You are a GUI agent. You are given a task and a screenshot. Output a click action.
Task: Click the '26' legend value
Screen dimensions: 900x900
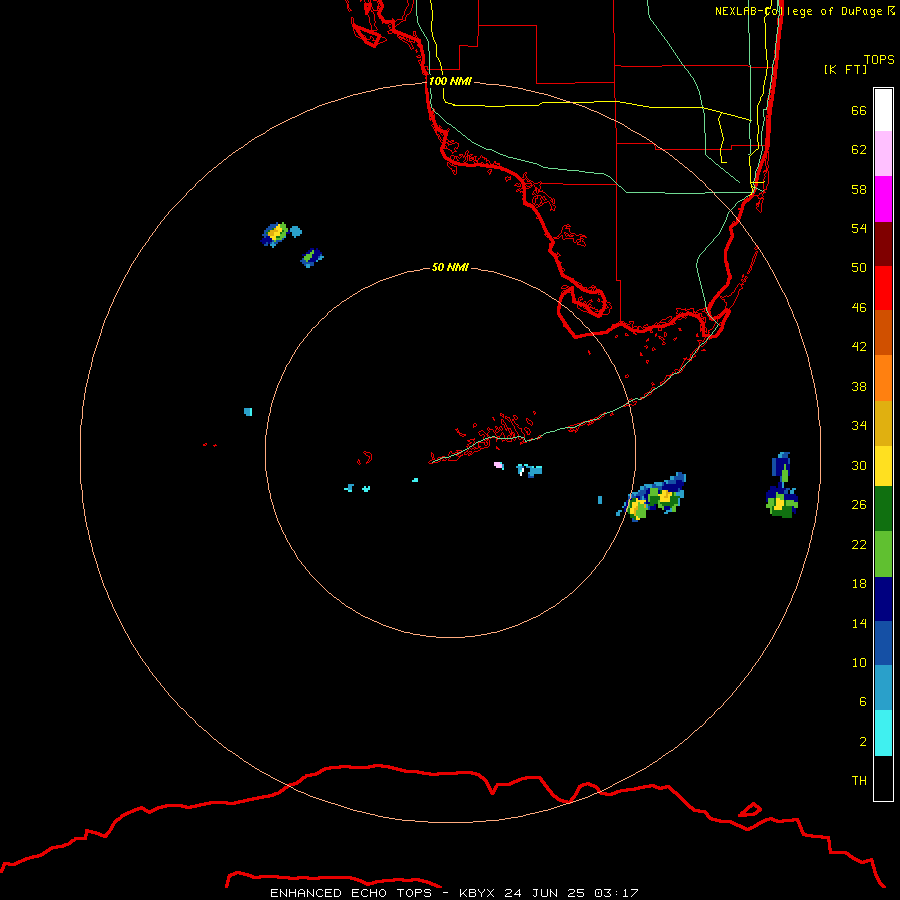click(859, 505)
